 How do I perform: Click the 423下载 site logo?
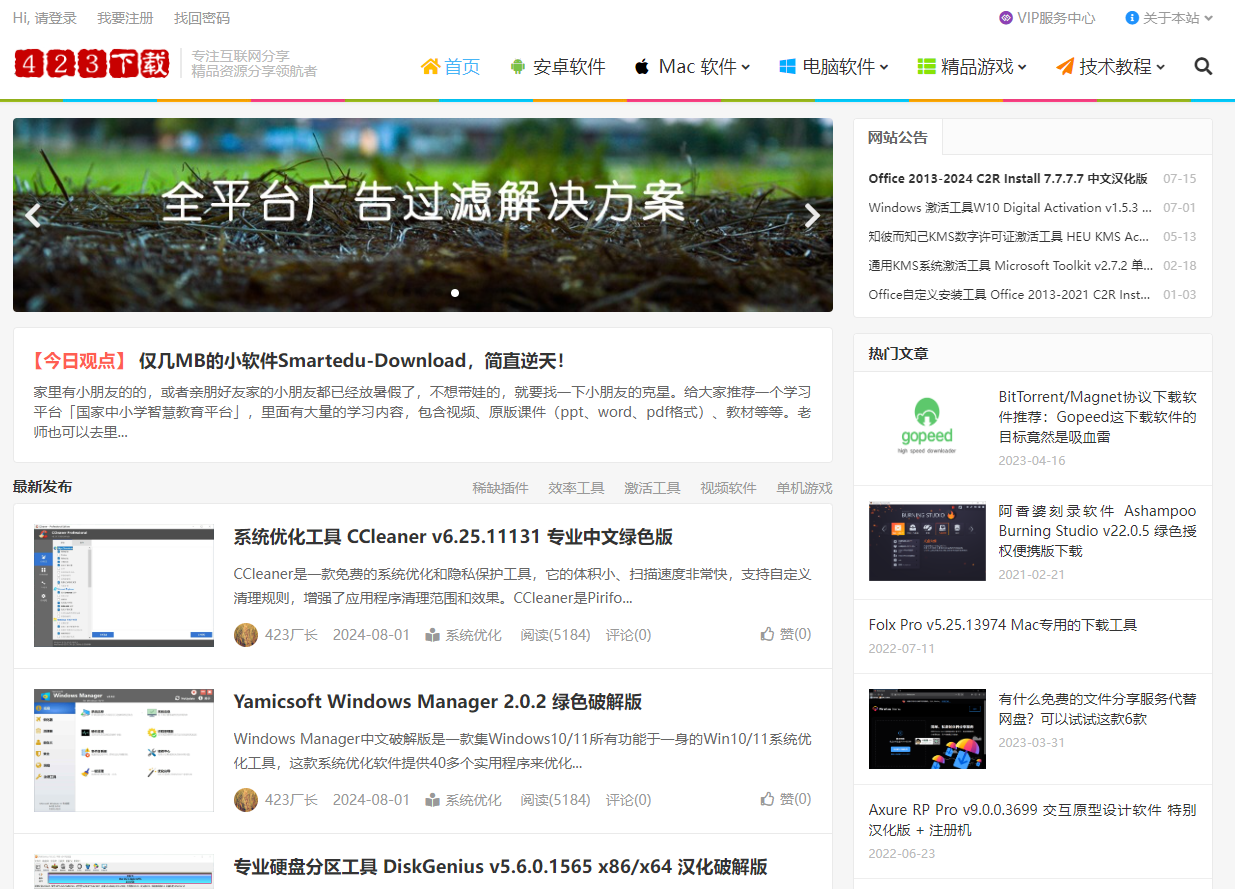tap(92, 64)
